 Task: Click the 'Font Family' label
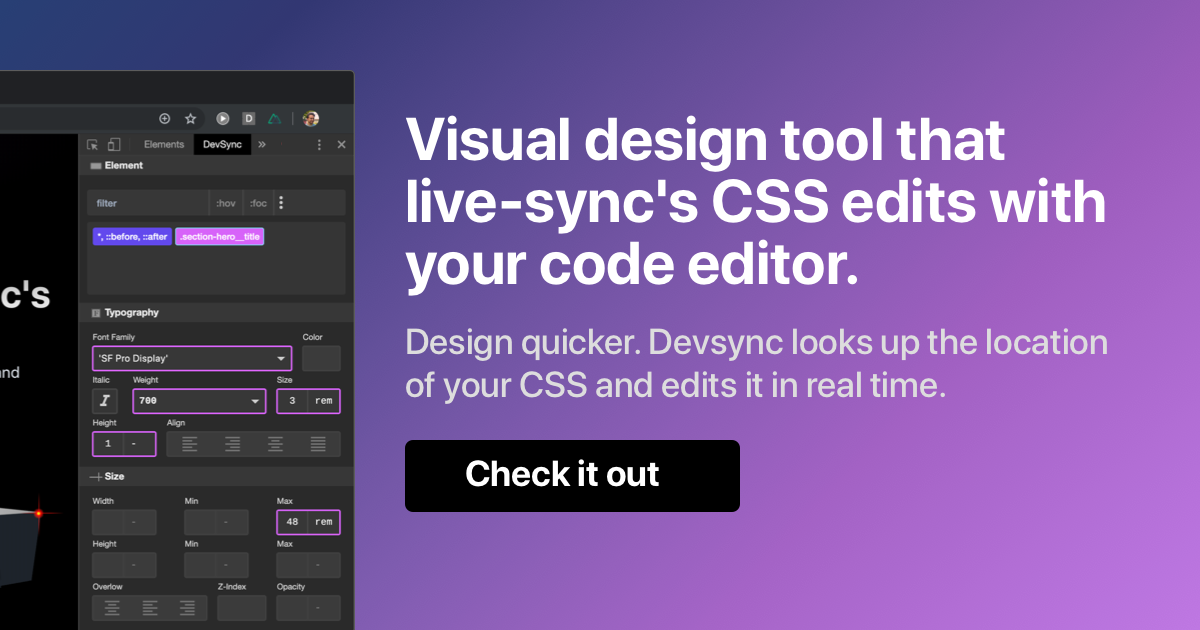click(114, 338)
